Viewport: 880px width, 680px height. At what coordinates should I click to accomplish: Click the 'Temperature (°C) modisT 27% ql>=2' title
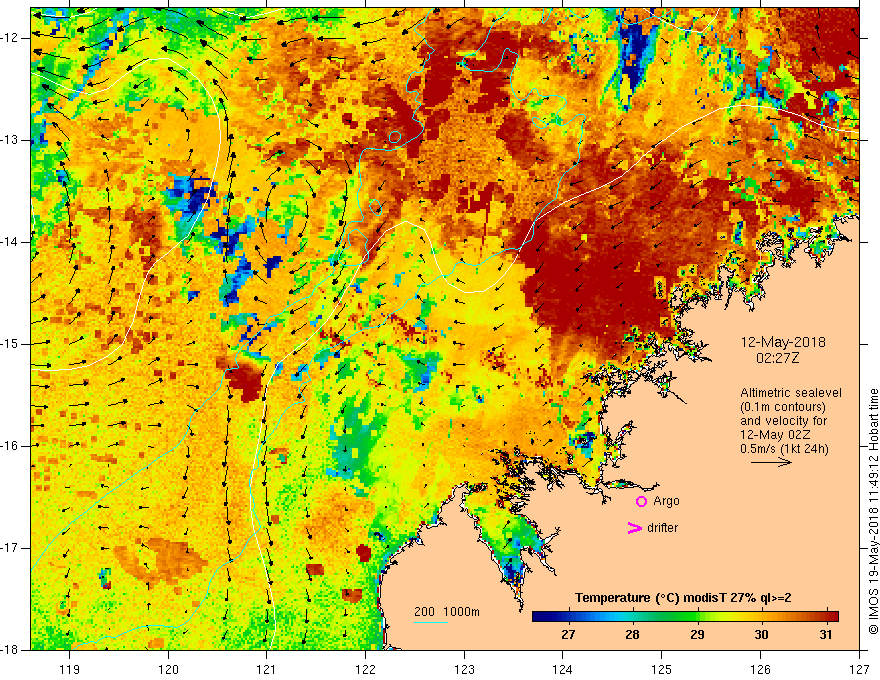tap(683, 598)
